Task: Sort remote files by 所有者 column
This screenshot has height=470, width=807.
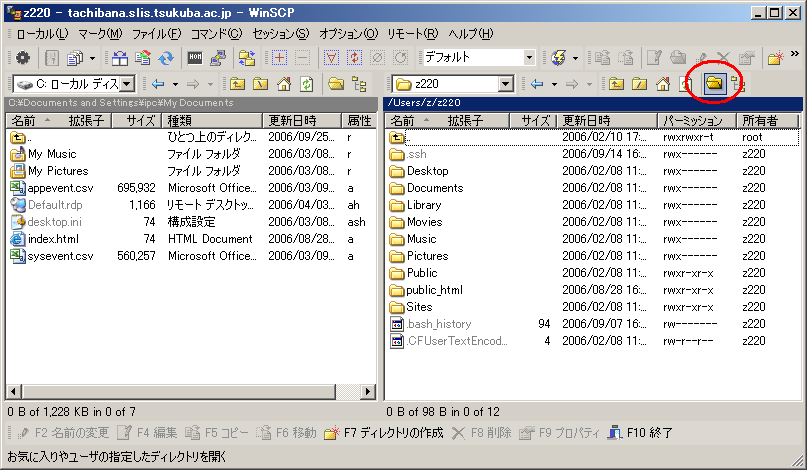Action: [767, 121]
